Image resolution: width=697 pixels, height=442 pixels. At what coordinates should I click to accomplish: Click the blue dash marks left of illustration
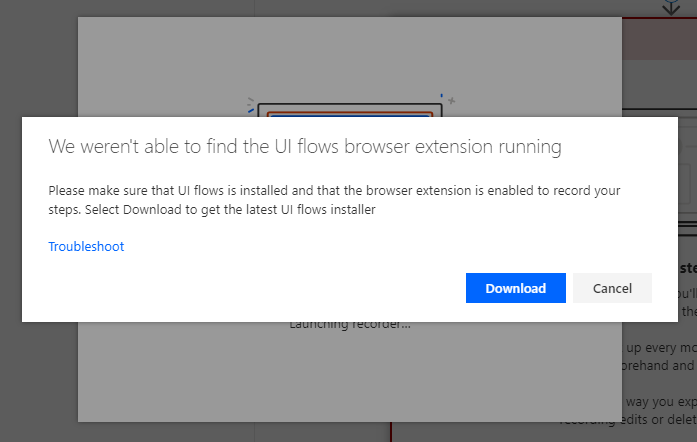pos(251,105)
